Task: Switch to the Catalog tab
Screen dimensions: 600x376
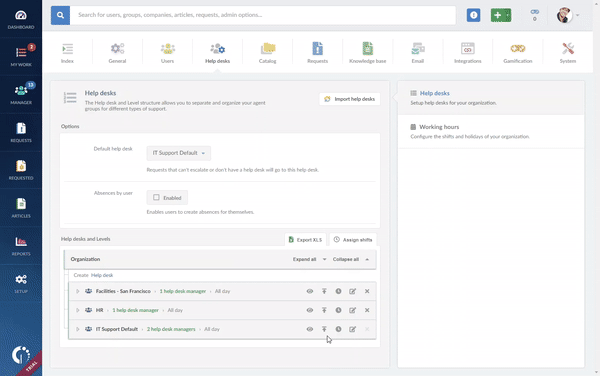Action: (267, 53)
